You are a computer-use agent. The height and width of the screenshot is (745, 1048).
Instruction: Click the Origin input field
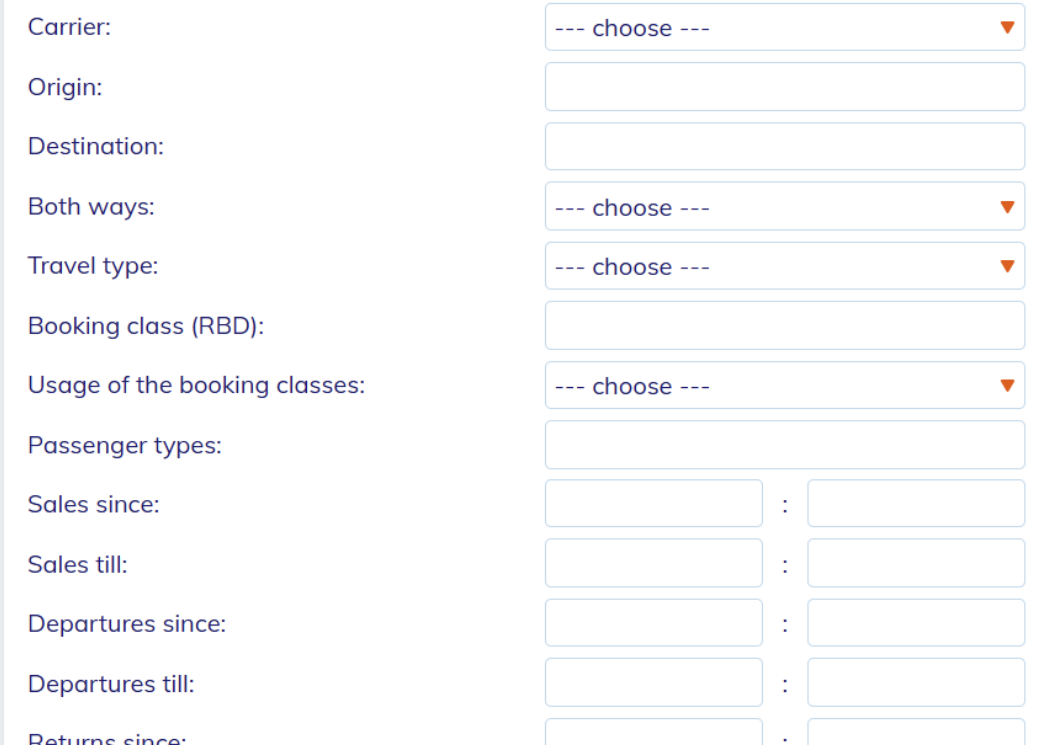(784, 87)
